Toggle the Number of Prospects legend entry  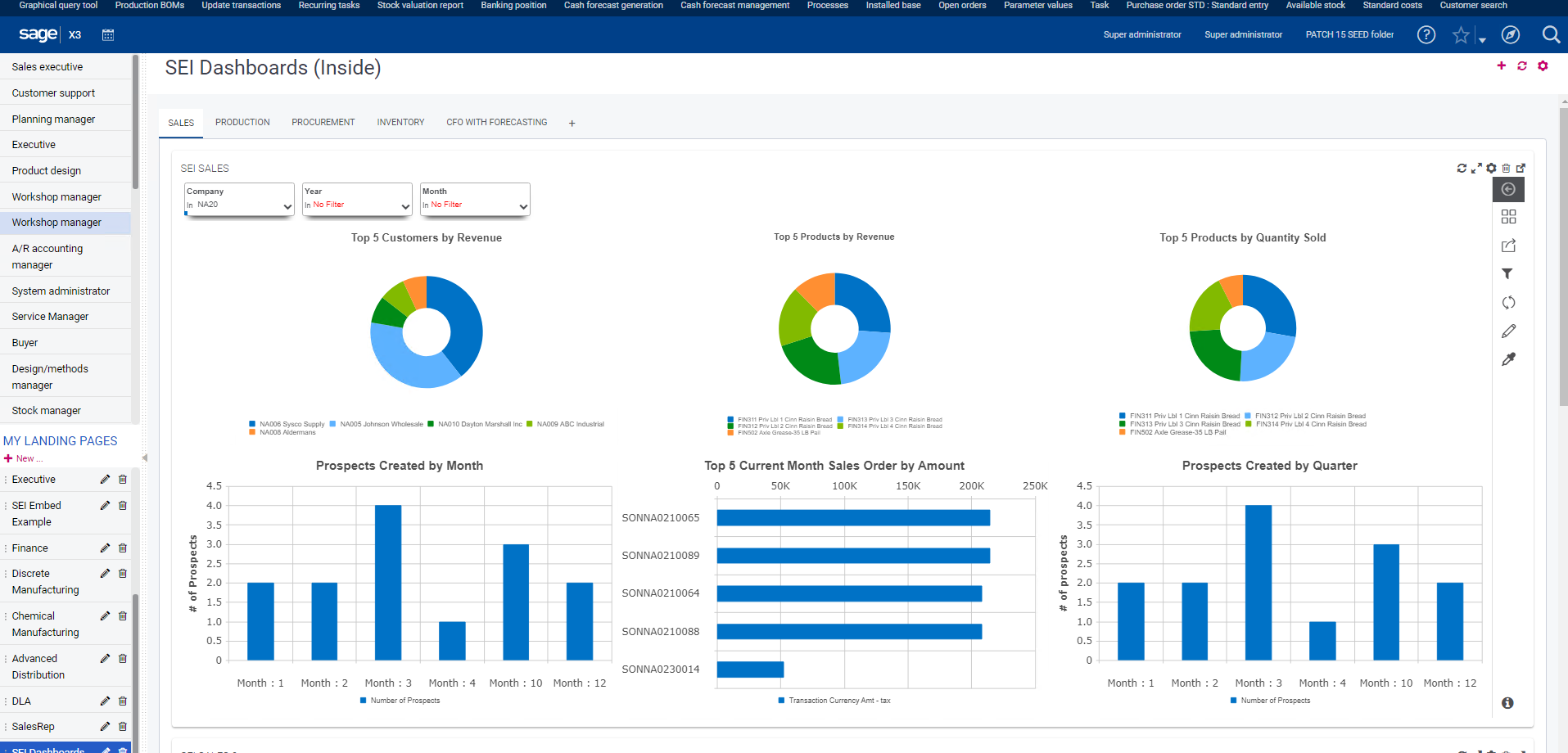[x=400, y=701]
